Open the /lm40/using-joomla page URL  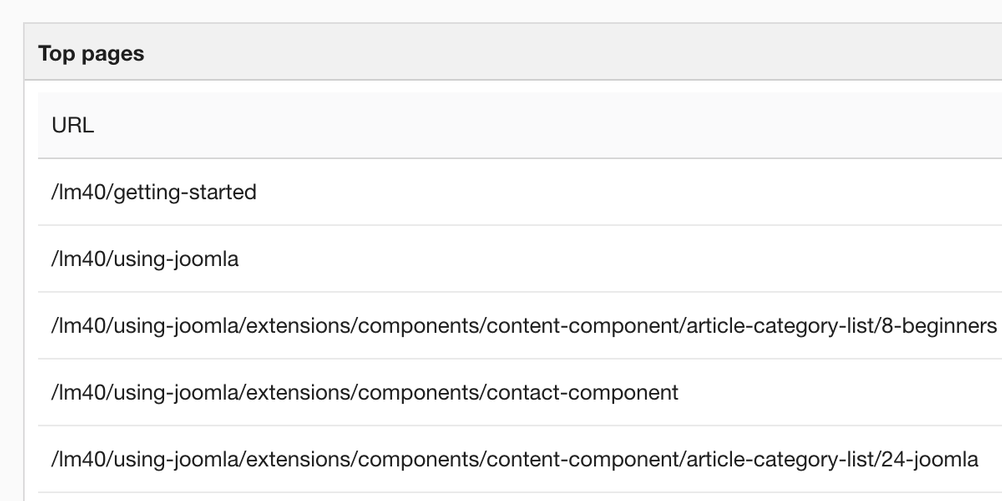point(145,259)
